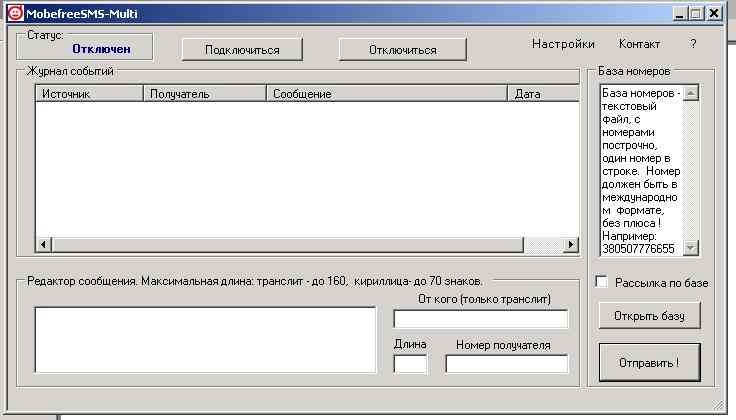Click the От кого sender input field
The image size is (736, 420).
481,319
